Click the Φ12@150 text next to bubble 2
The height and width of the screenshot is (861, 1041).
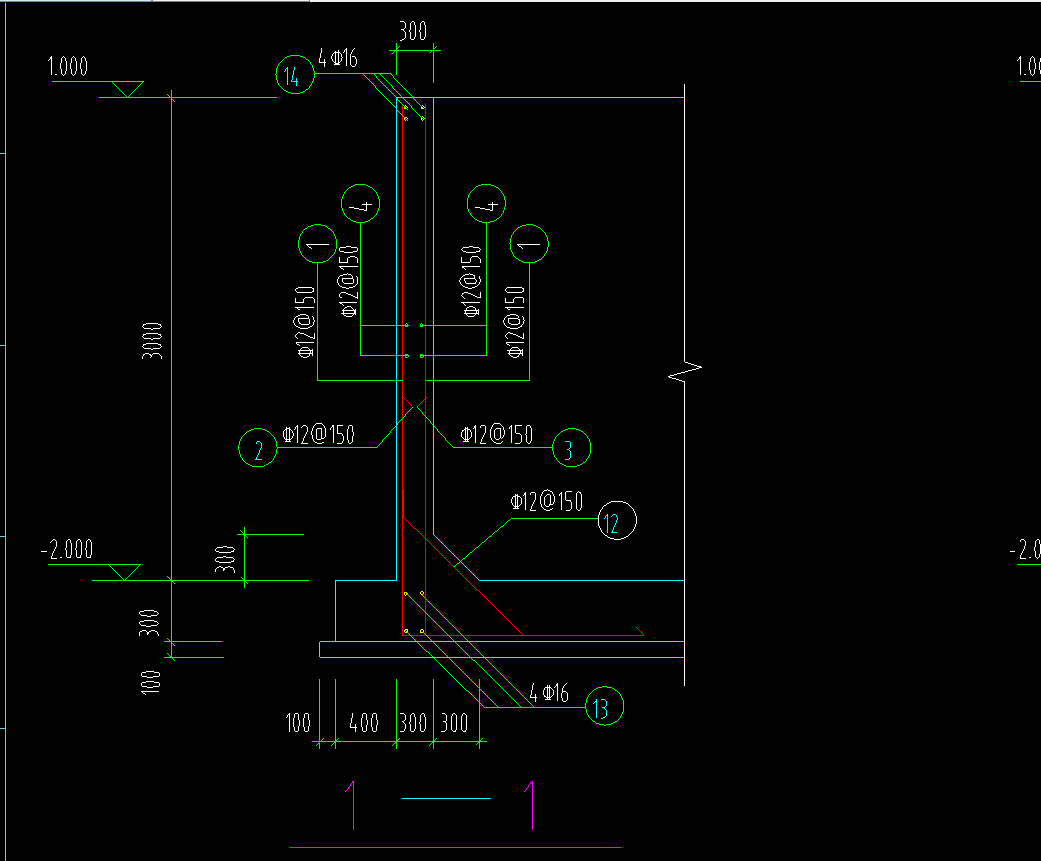click(319, 435)
